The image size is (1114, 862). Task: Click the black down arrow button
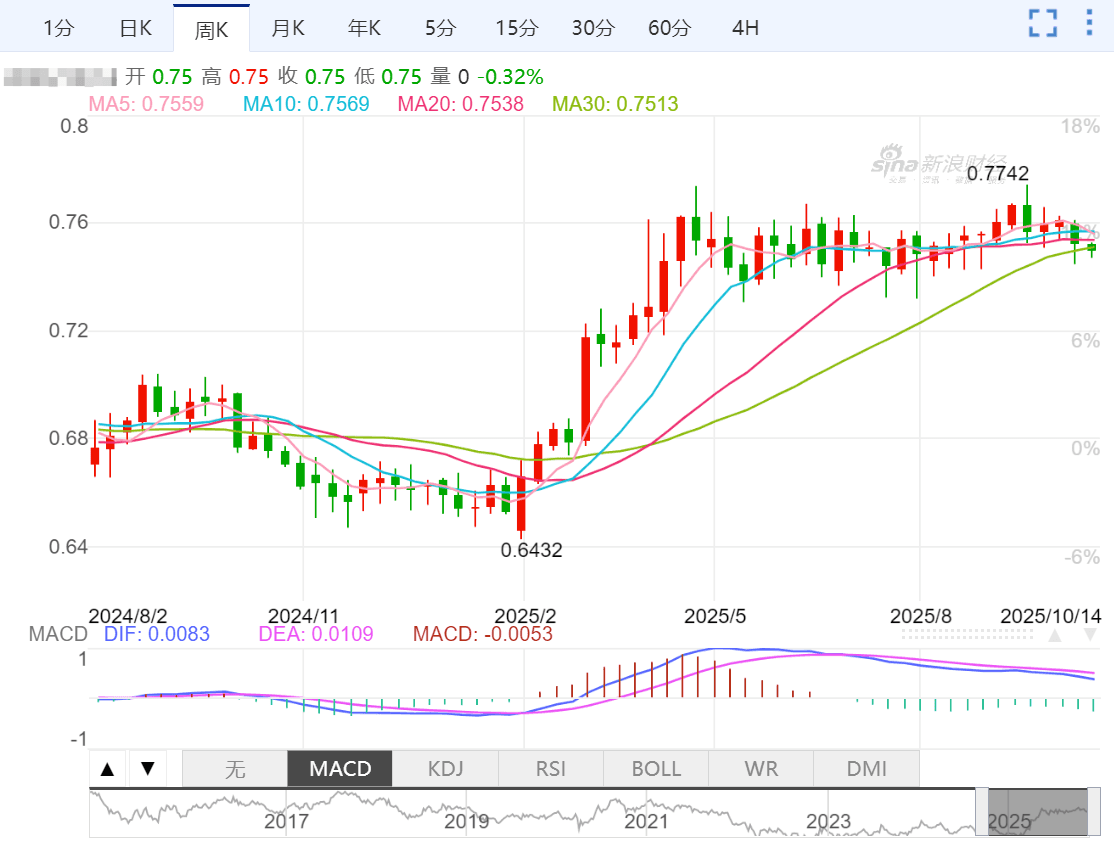(147, 769)
